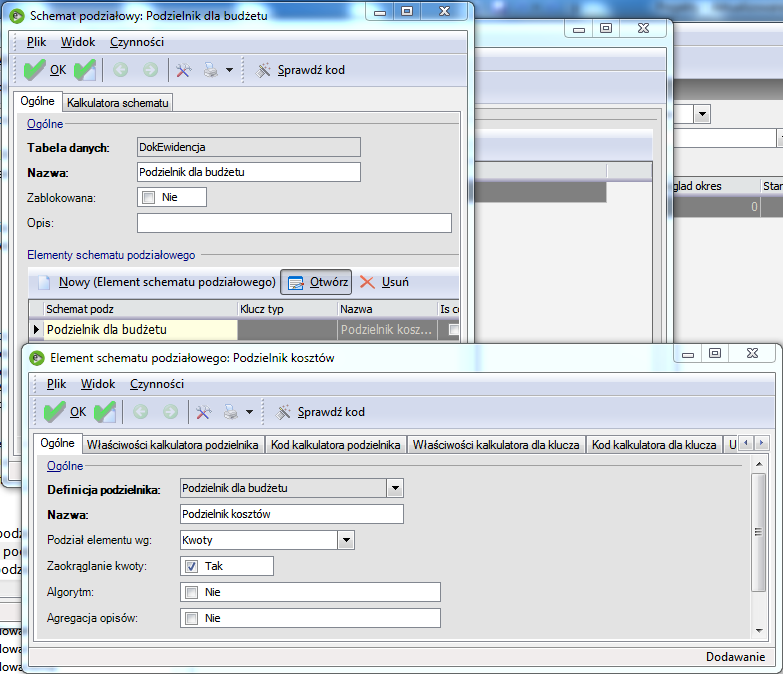Open dropdown arrow in background right window

pyautogui.click(x=702, y=114)
